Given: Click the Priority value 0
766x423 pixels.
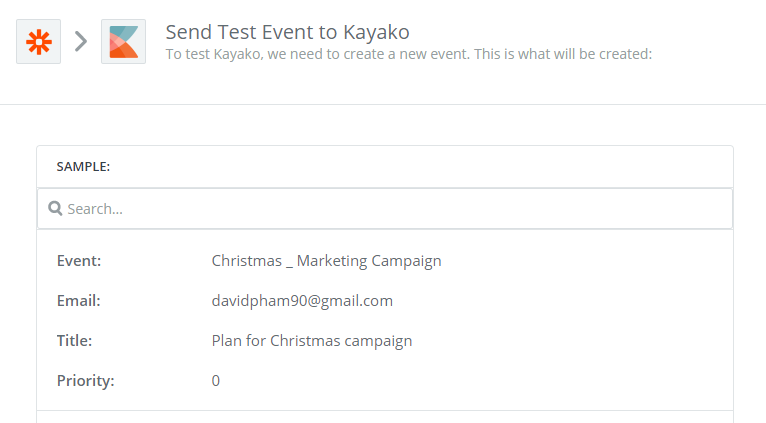Looking at the screenshot, I should pyautogui.click(x=215, y=381).
